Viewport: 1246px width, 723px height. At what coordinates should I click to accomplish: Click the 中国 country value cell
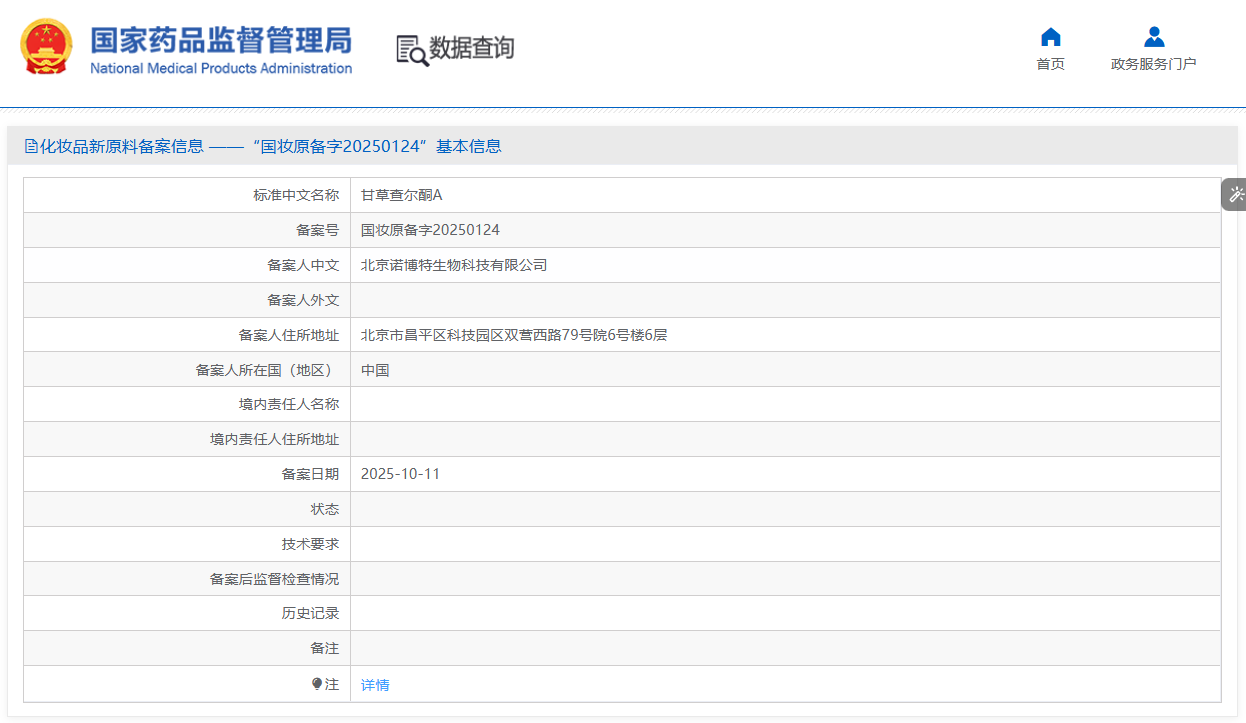click(x=375, y=370)
